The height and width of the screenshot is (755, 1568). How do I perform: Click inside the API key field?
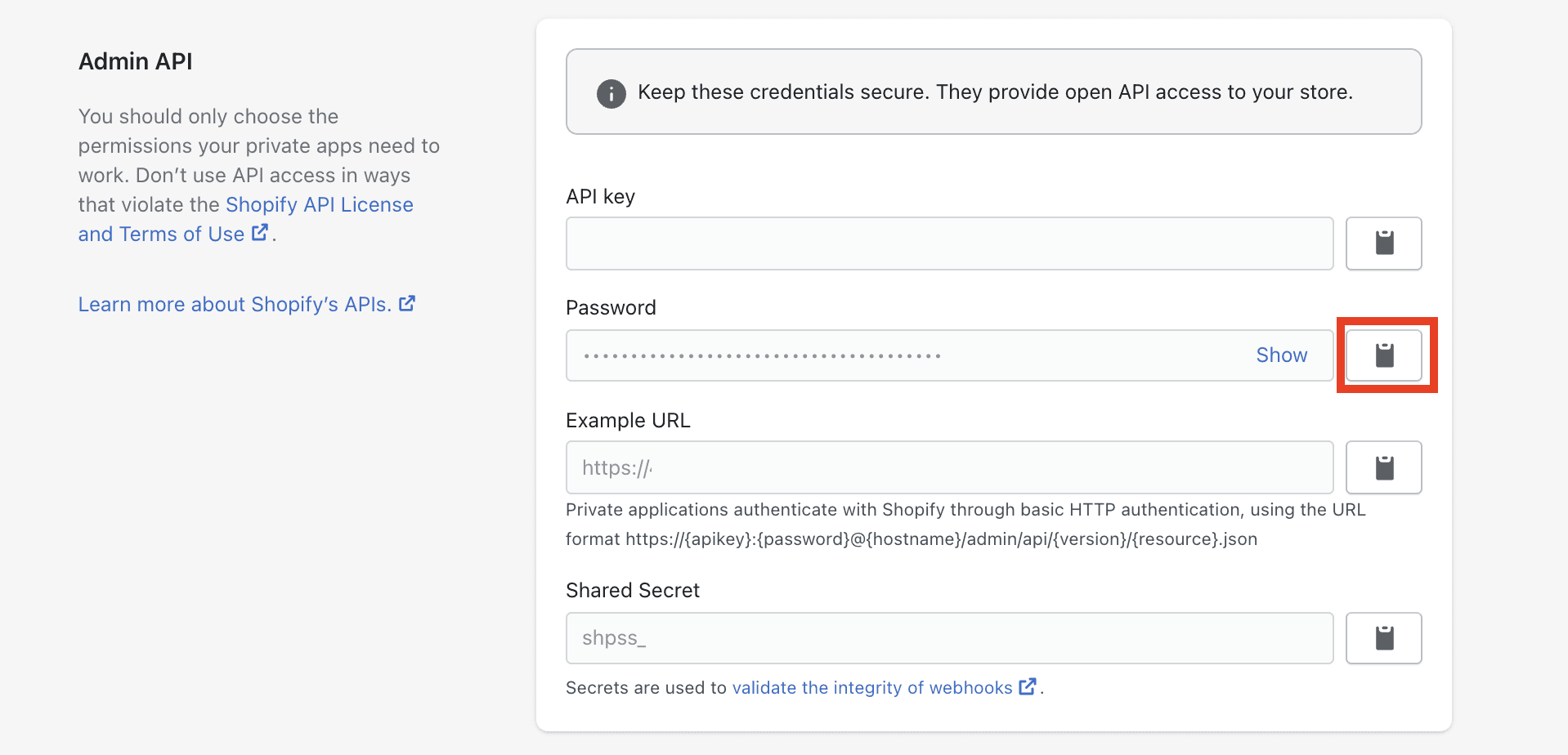(x=948, y=243)
